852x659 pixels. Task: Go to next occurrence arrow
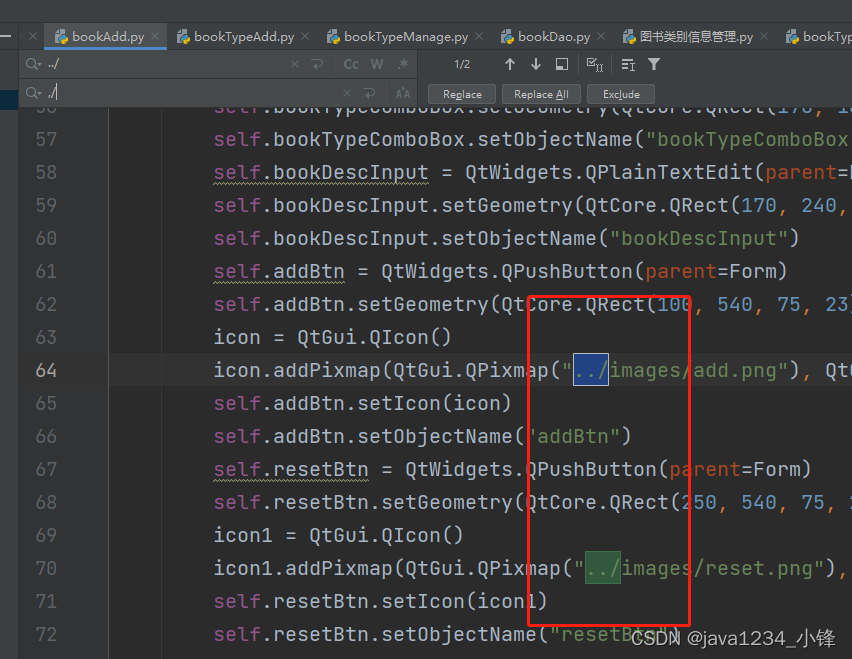coord(536,64)
